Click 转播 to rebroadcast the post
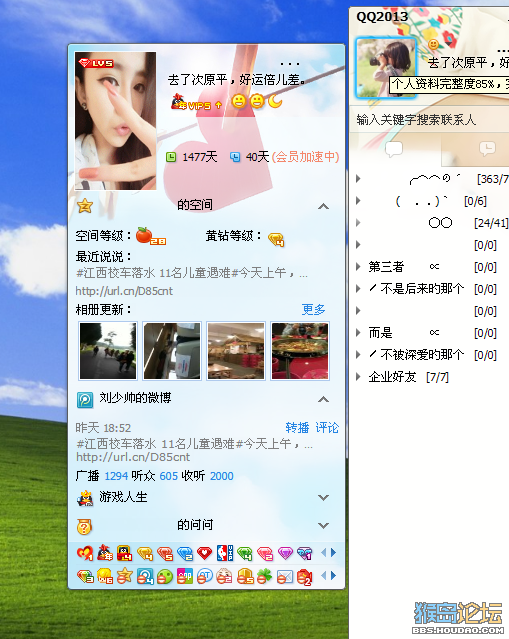 click(x=297, y=427)
